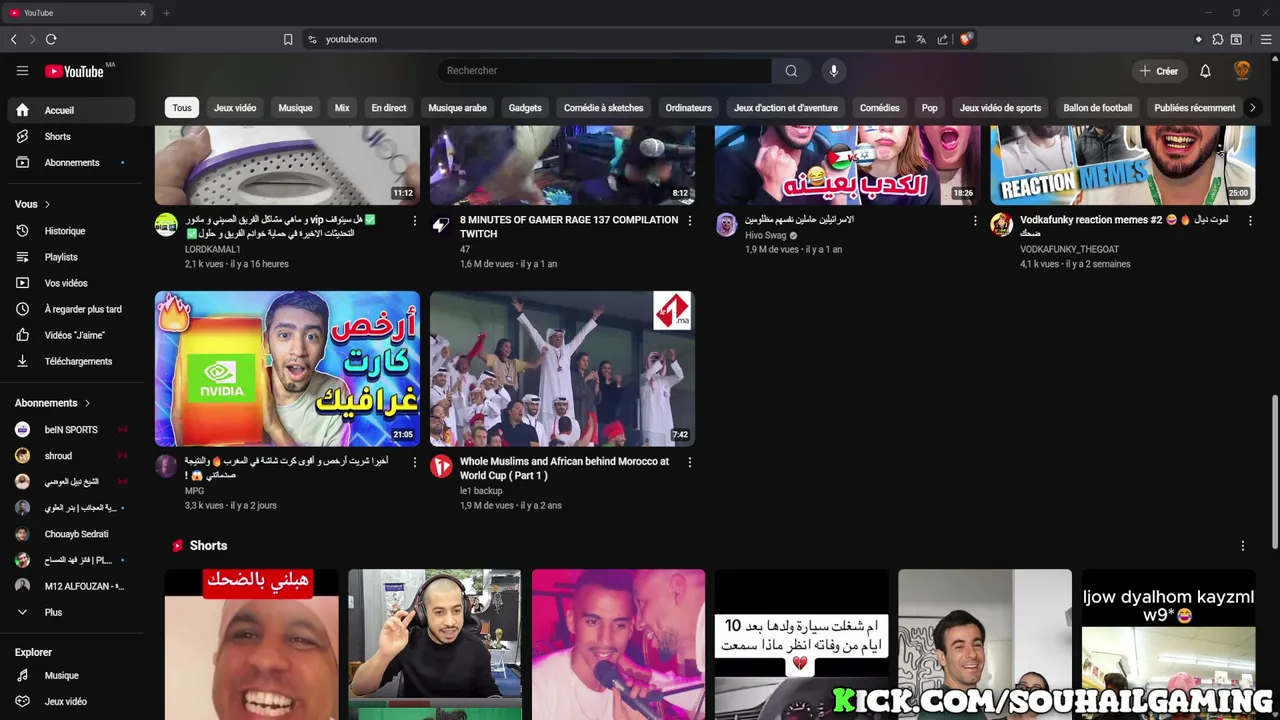Open World Cup crowd video thumbnail
The width and height of the screenshot is (1280, 720).
tap(562, 368)
